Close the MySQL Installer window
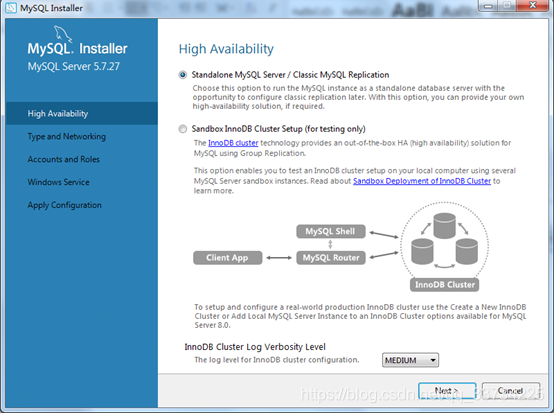This screenshot has height=413, width=554. click(x=533, y=6)
